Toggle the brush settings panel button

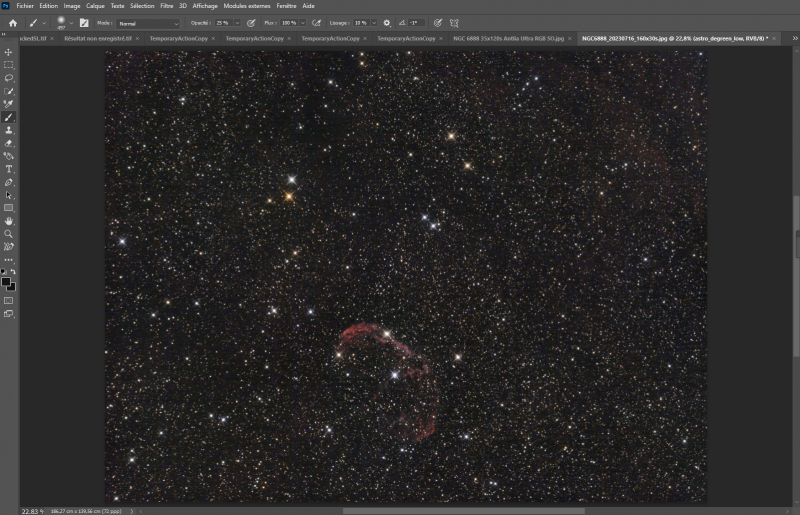click(x=84, y=23)
